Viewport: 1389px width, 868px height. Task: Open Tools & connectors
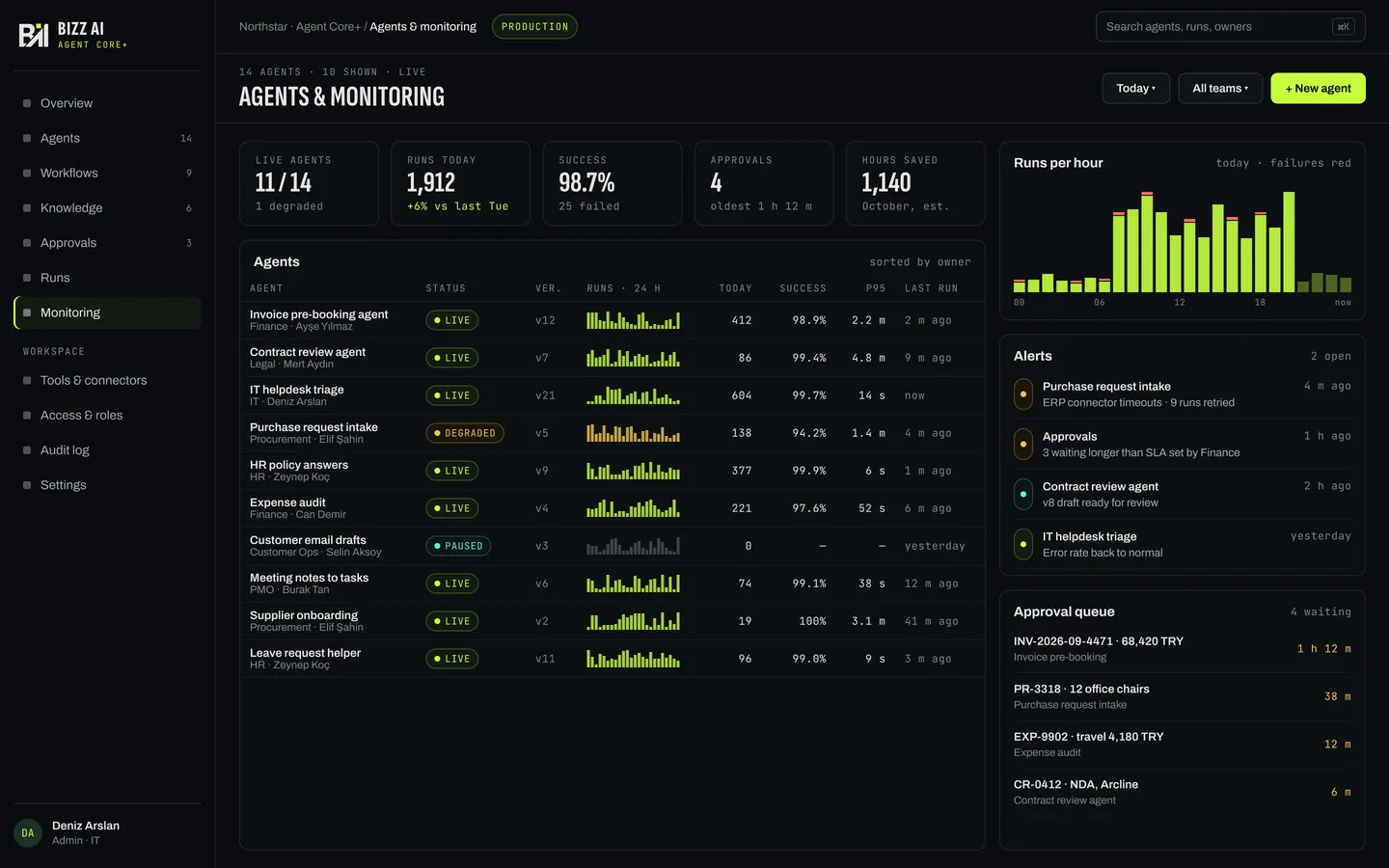107,380
